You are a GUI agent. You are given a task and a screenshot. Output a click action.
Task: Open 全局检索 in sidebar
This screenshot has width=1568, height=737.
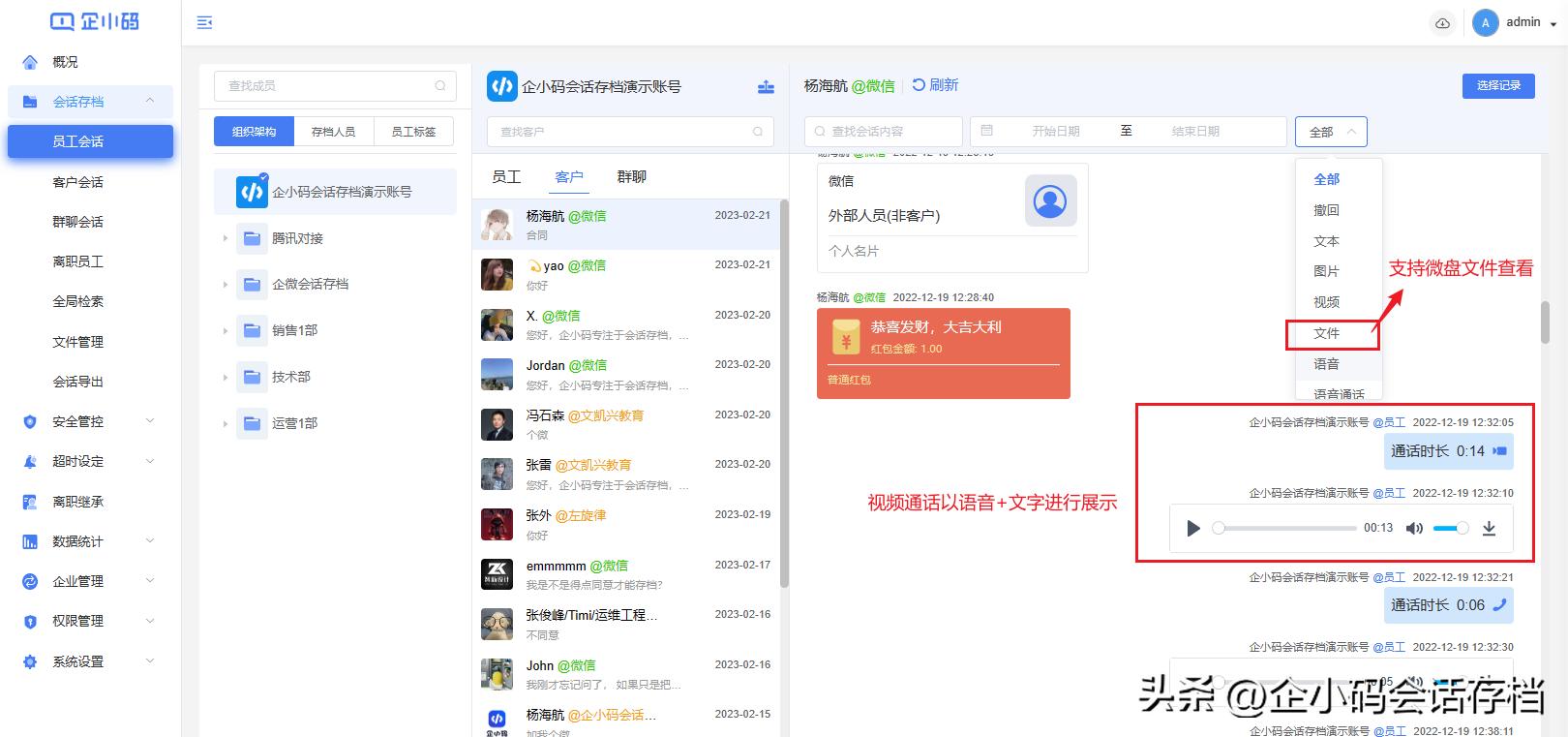[77, 301]
